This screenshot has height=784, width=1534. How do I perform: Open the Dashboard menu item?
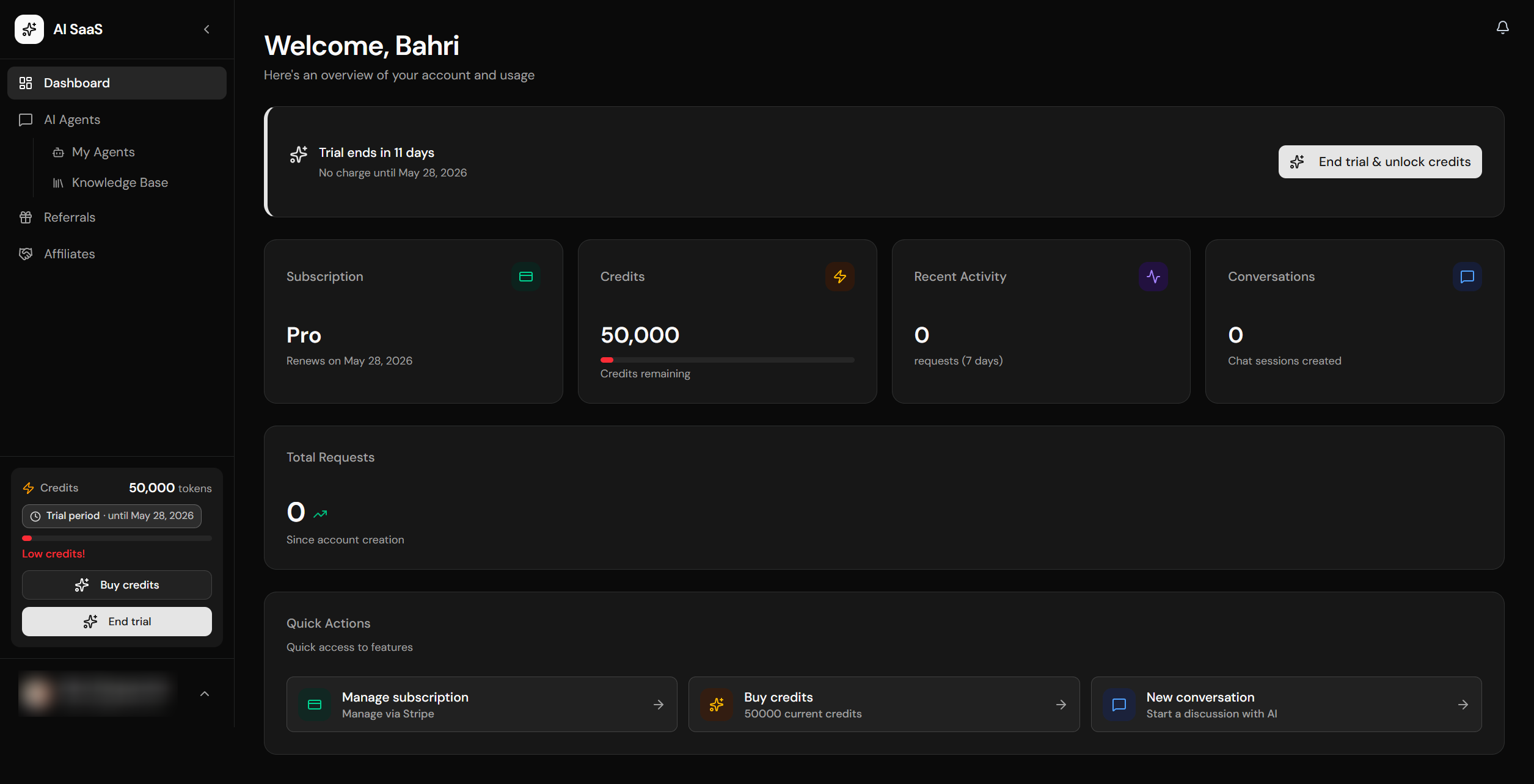pos(117,83)
